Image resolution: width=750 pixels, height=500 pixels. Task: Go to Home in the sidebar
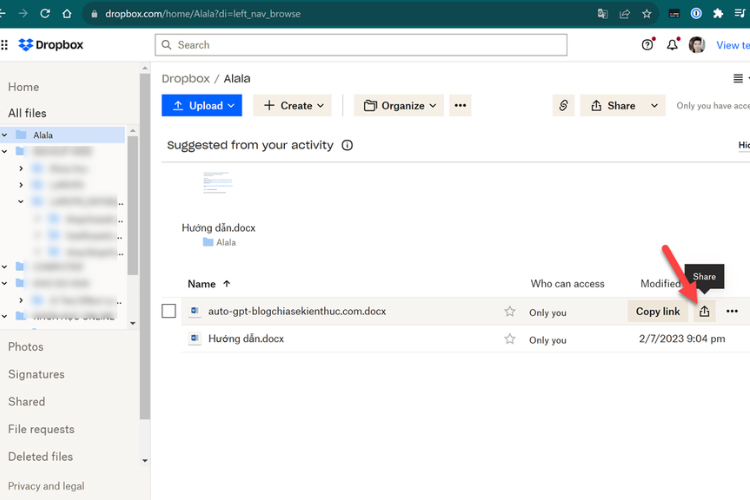(23, 87)
